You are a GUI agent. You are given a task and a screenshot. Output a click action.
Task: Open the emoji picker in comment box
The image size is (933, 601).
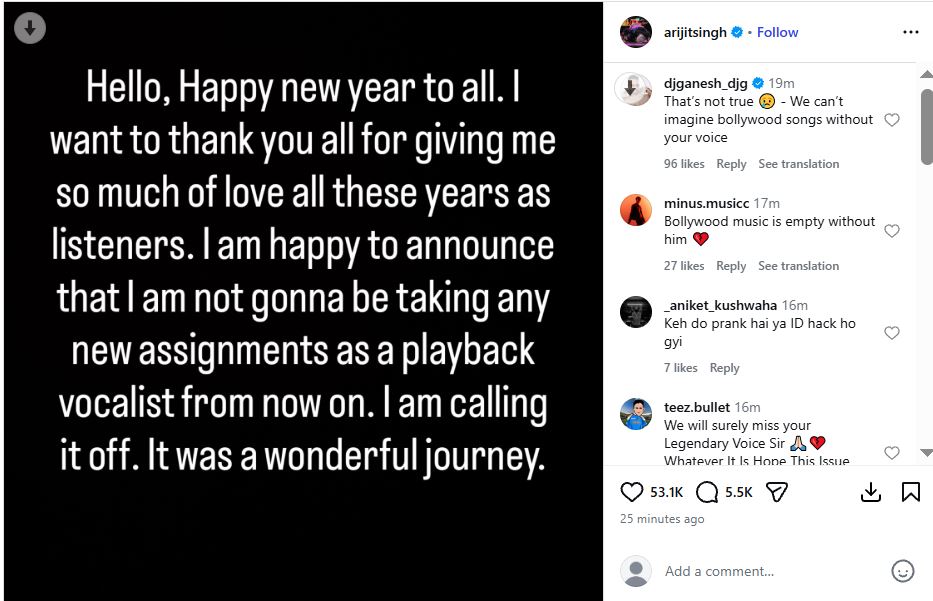[x=902, y=571]
